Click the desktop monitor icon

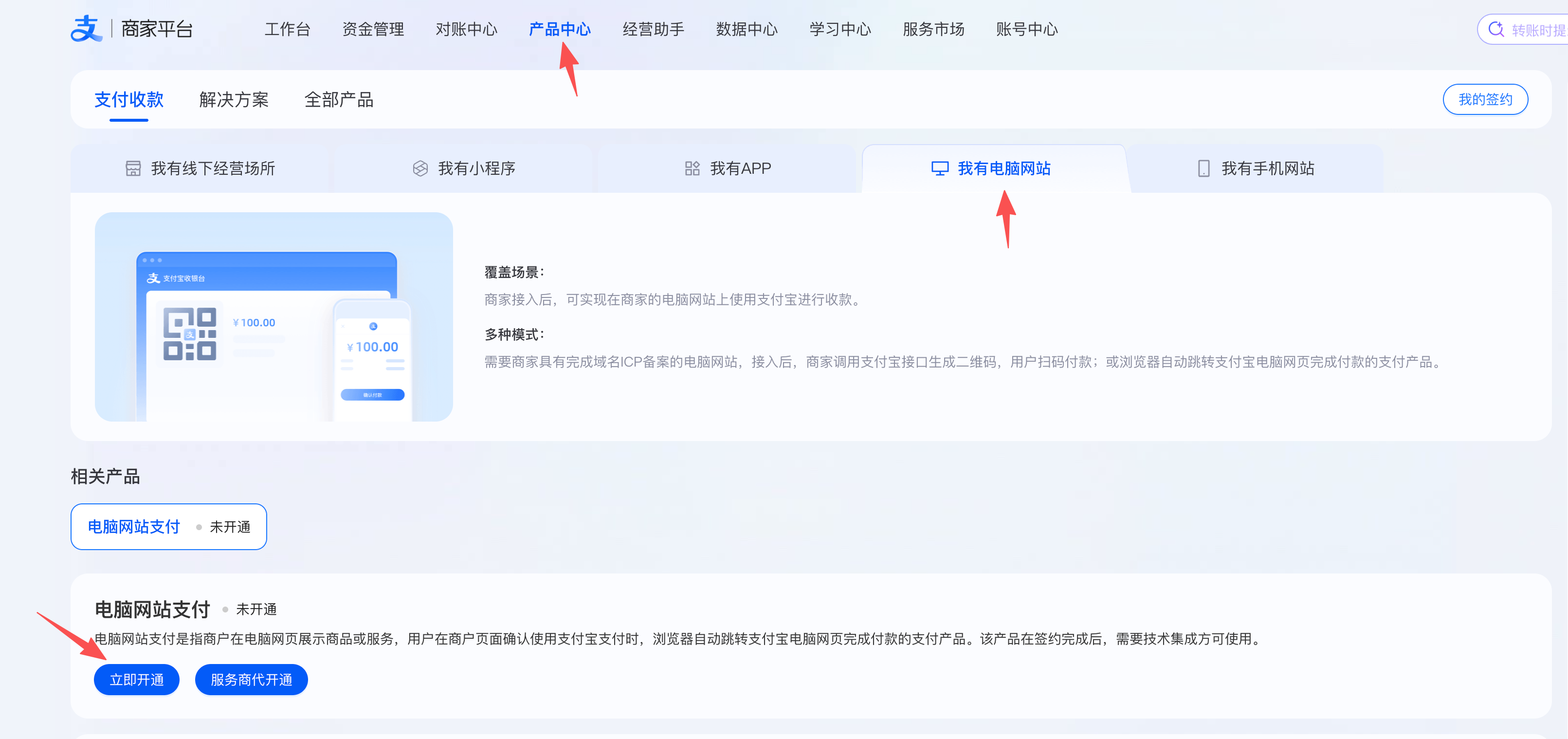[940, 168]
